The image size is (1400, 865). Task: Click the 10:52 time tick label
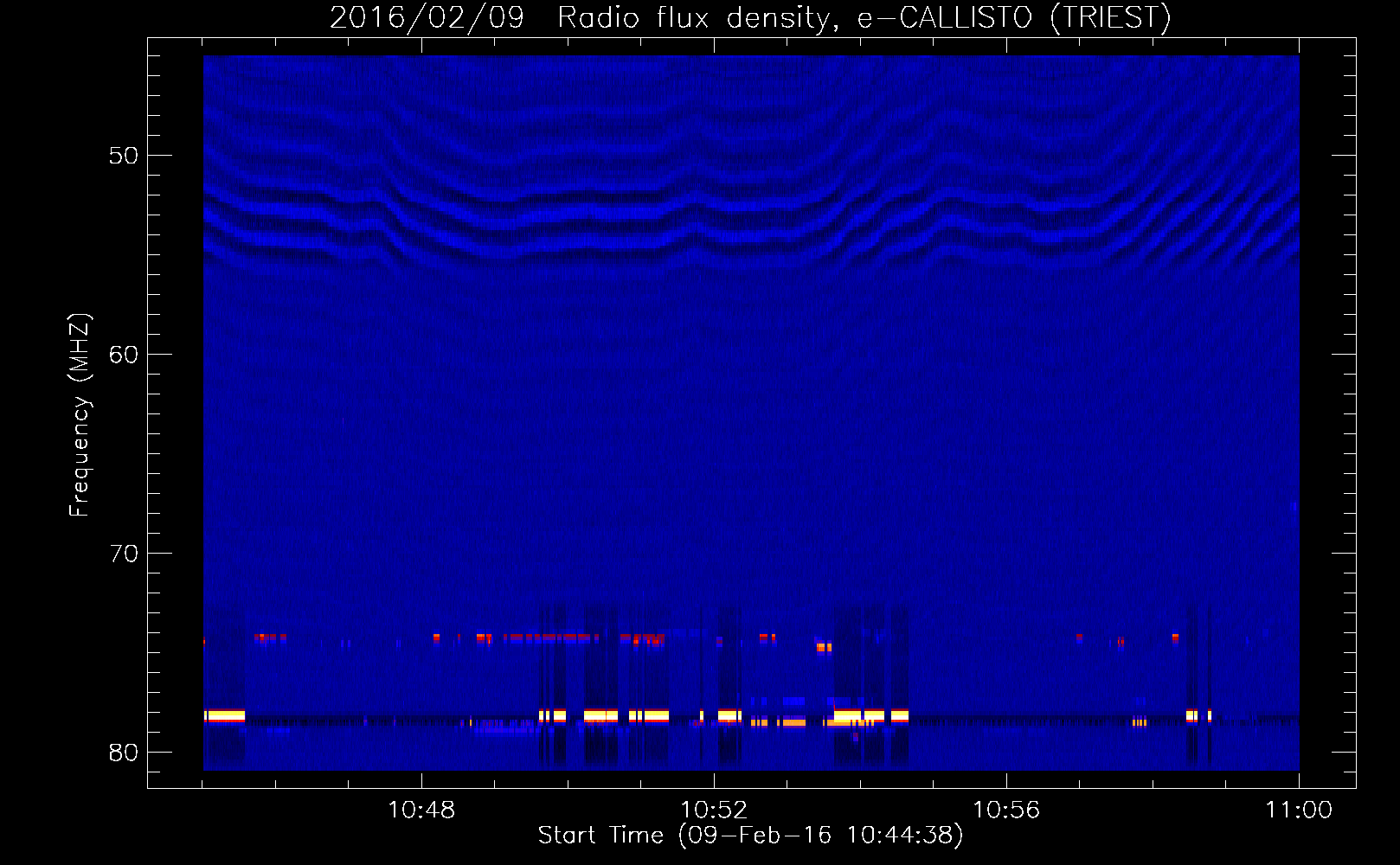click(x=714, y=811)
